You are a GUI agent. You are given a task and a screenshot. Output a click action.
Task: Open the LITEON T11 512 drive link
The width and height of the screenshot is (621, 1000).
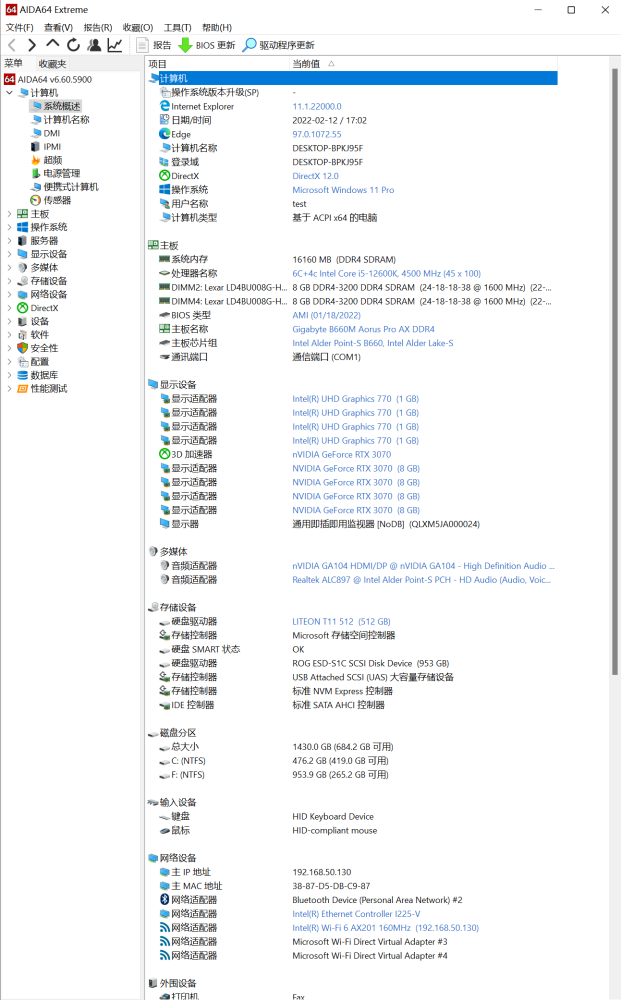pos(341,621)
